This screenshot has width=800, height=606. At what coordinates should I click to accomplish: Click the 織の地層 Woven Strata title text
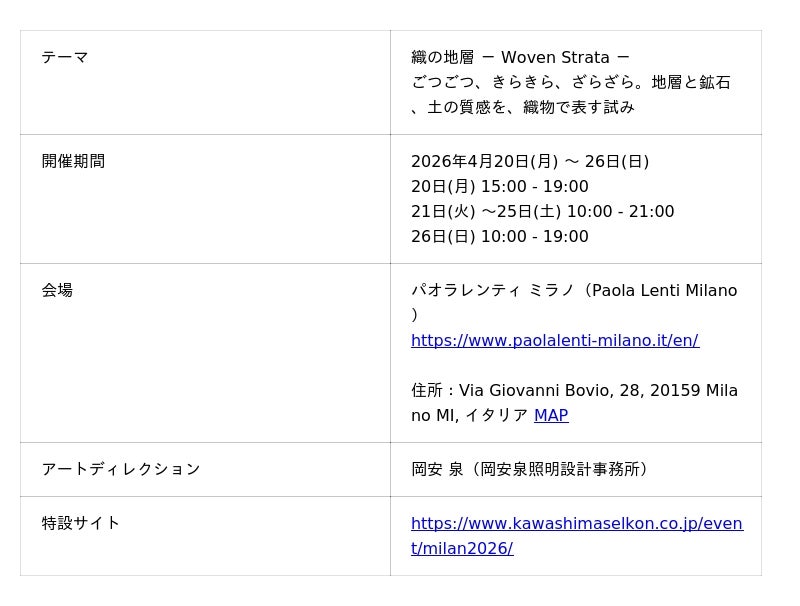click(x=520, y=57)
